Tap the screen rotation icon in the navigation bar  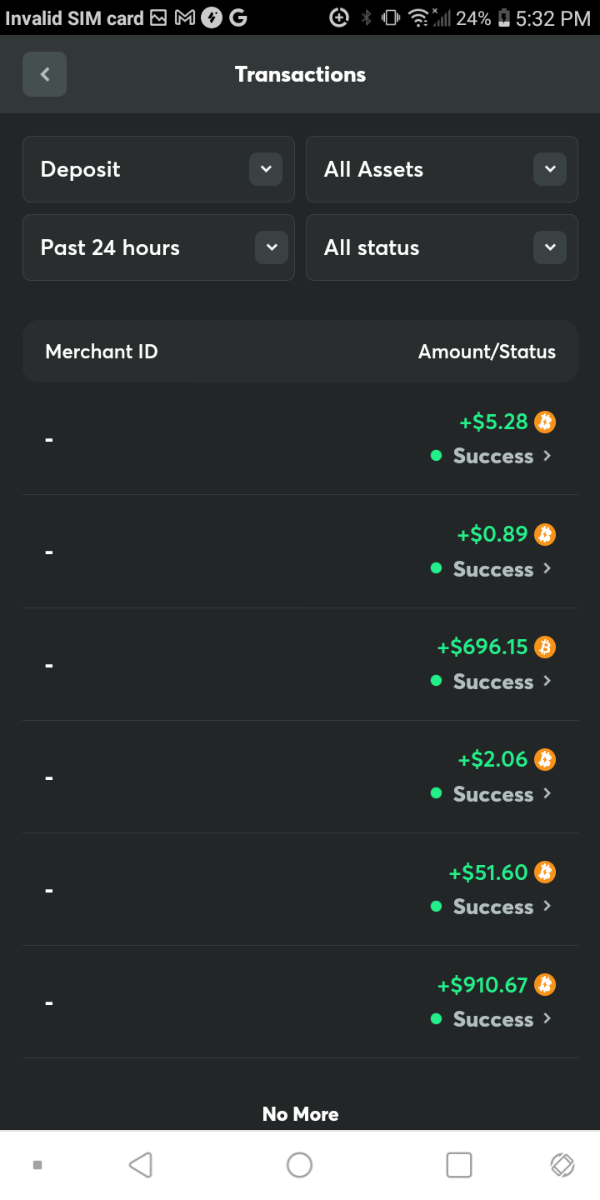click(562, 1165)
